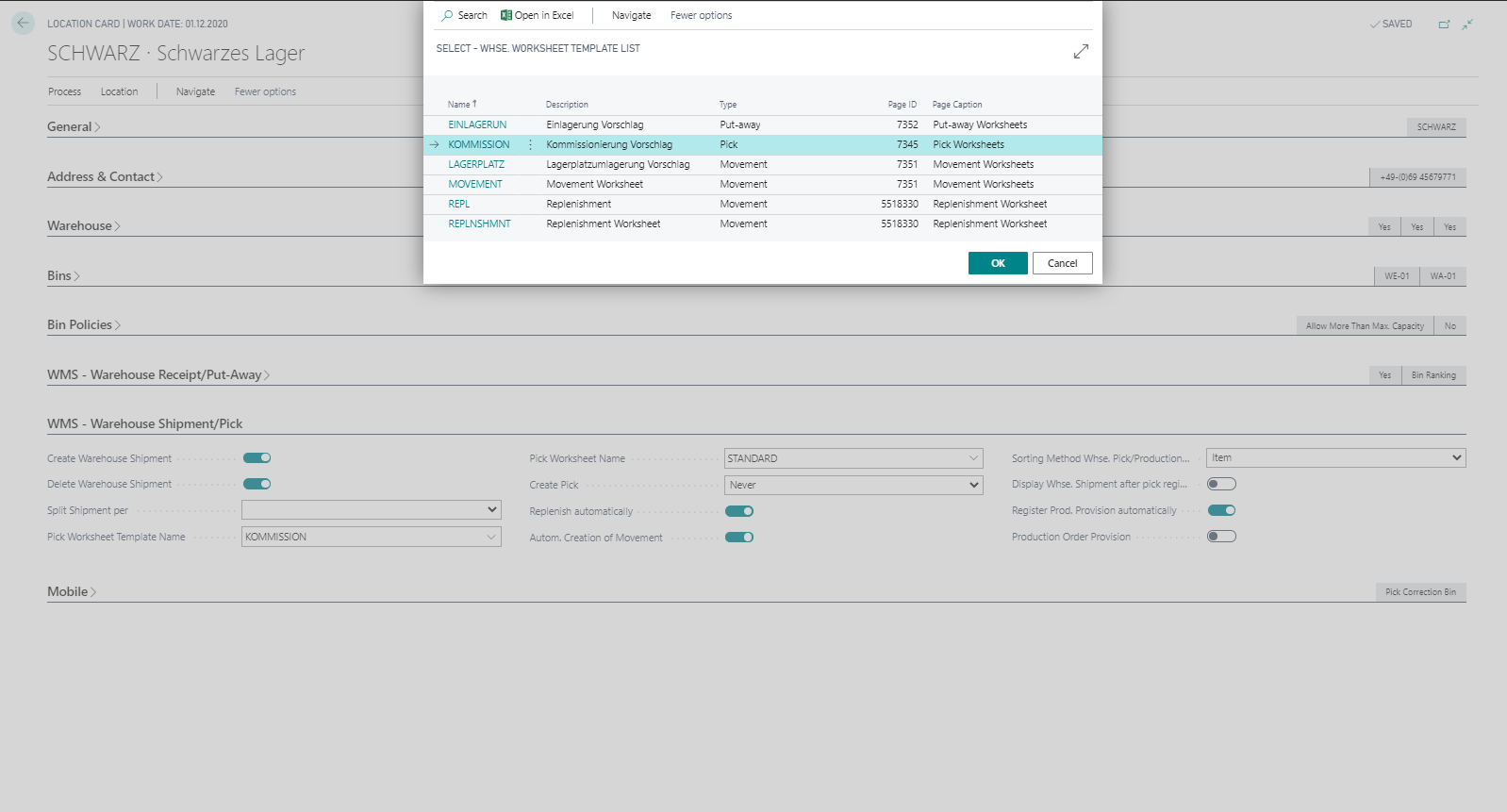The height and width of the screenshot is (812, 1507).
Task: Cancel the template selection dialog
Action: click(1062, 263)
